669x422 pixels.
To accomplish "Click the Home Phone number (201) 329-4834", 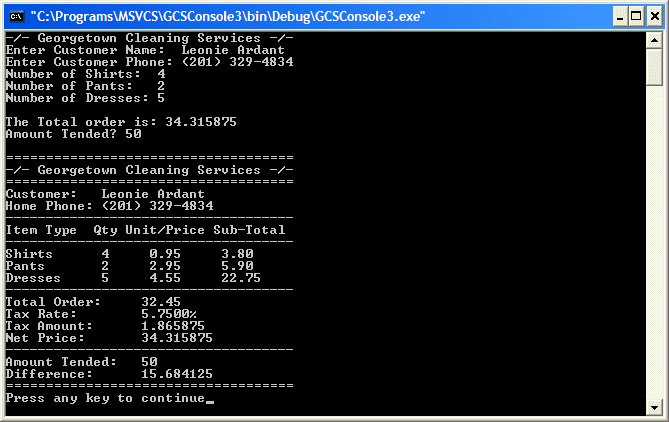I will tap(157, 206).
